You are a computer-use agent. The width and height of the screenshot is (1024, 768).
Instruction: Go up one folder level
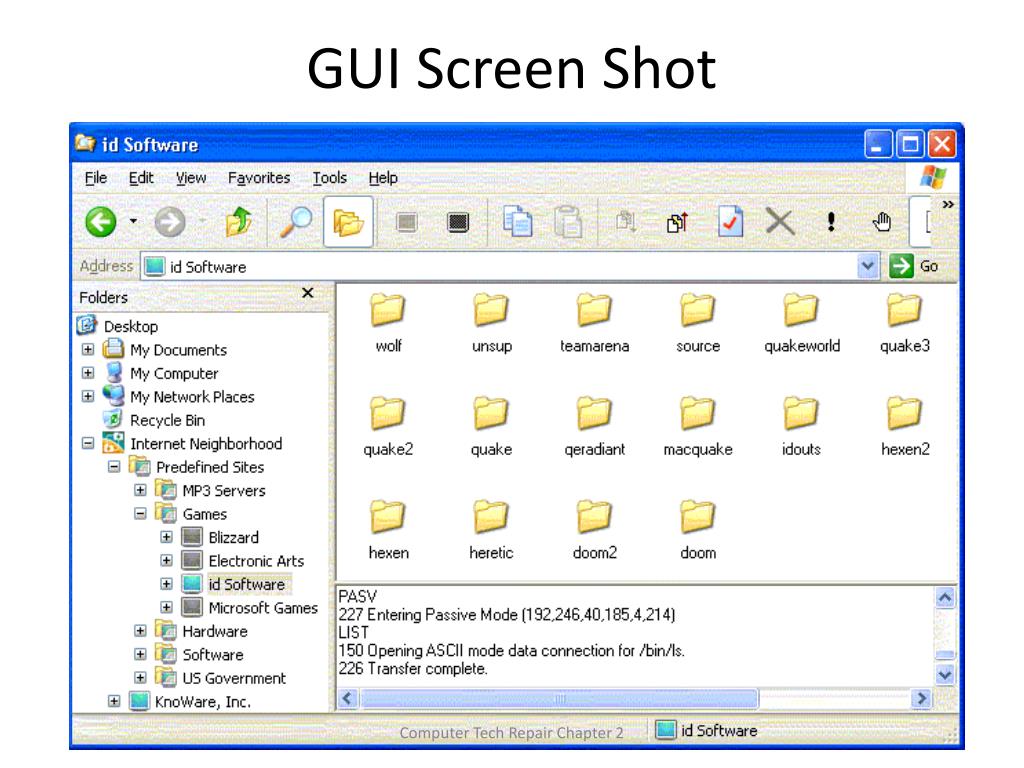coord(239,222)
